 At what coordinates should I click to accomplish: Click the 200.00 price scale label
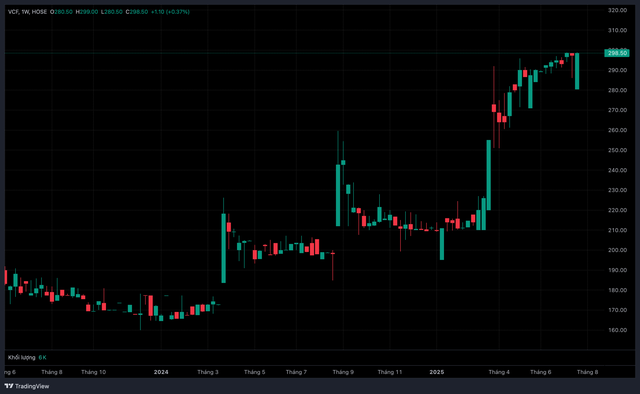coord(617,250)
